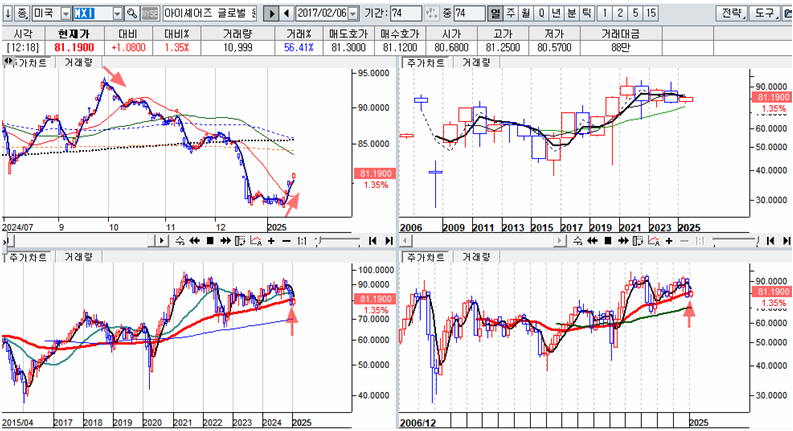Open the MXI ticker dropdown arrow
793x431 pixels.
[x=117, y=14]
